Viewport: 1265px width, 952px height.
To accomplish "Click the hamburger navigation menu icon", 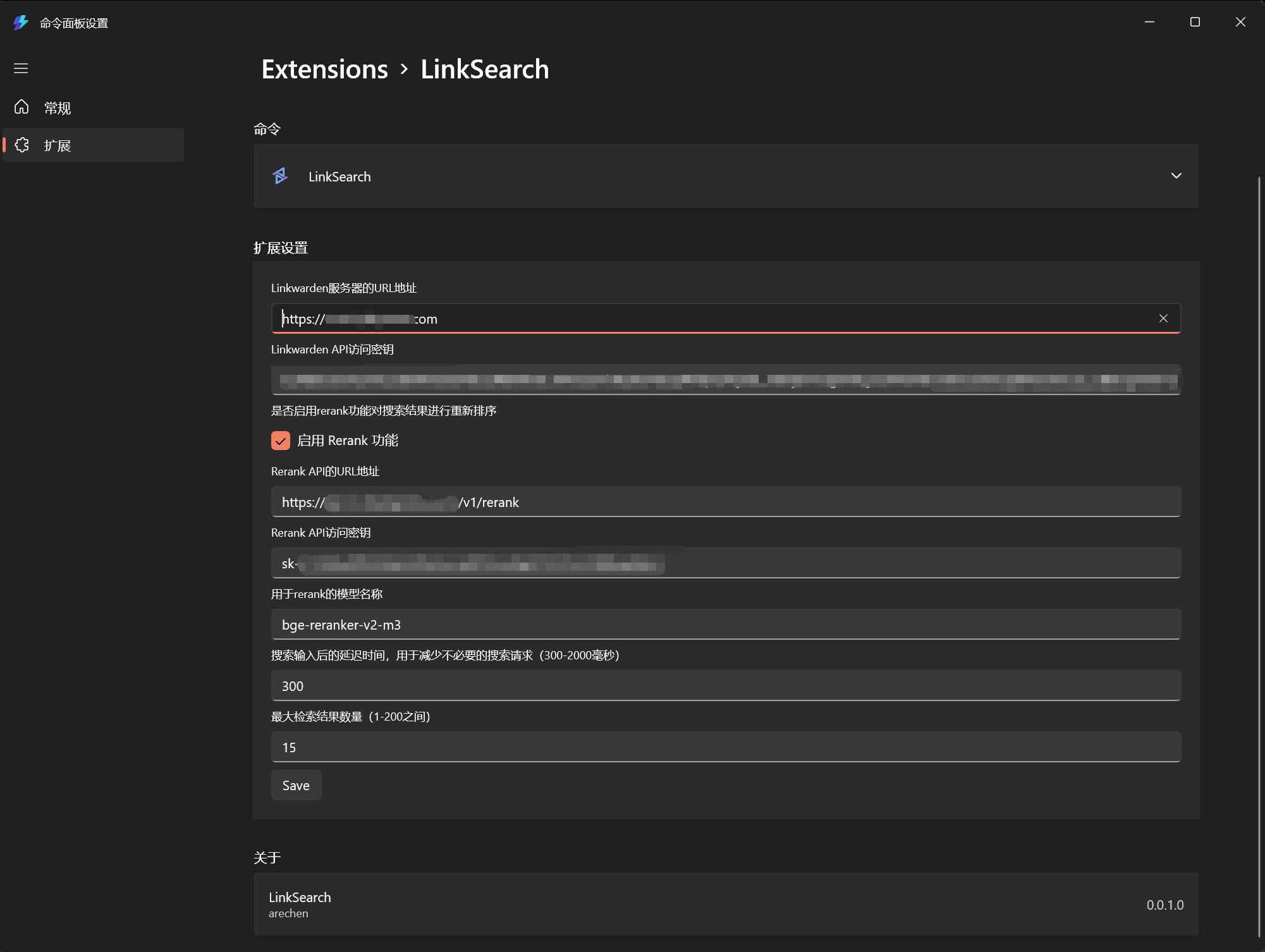I will click(x=21, y=68).
